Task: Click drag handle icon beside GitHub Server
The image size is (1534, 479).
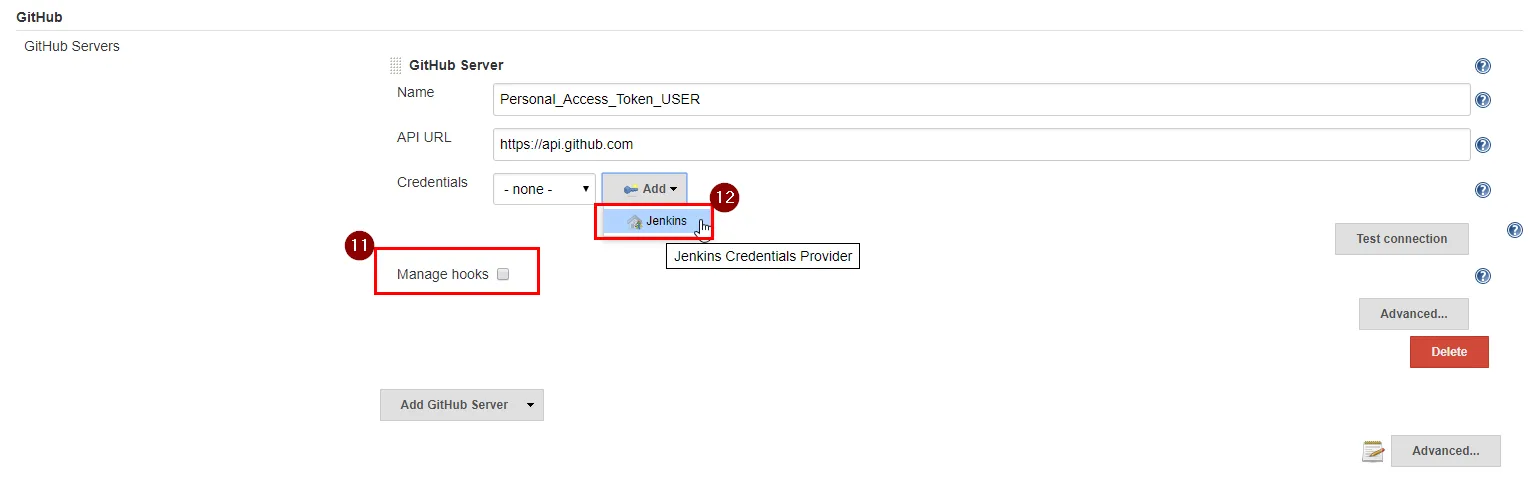Action: tap(396, 66)
